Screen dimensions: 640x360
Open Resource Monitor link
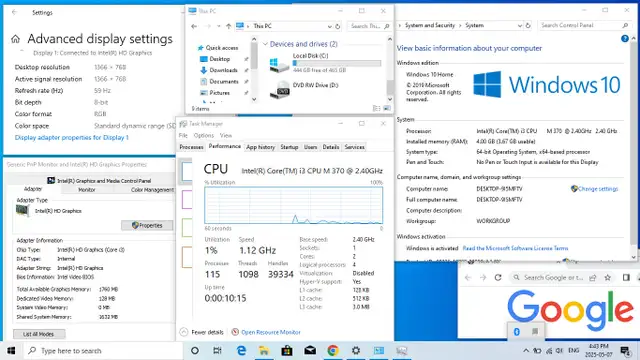click(x=271, y=332)
